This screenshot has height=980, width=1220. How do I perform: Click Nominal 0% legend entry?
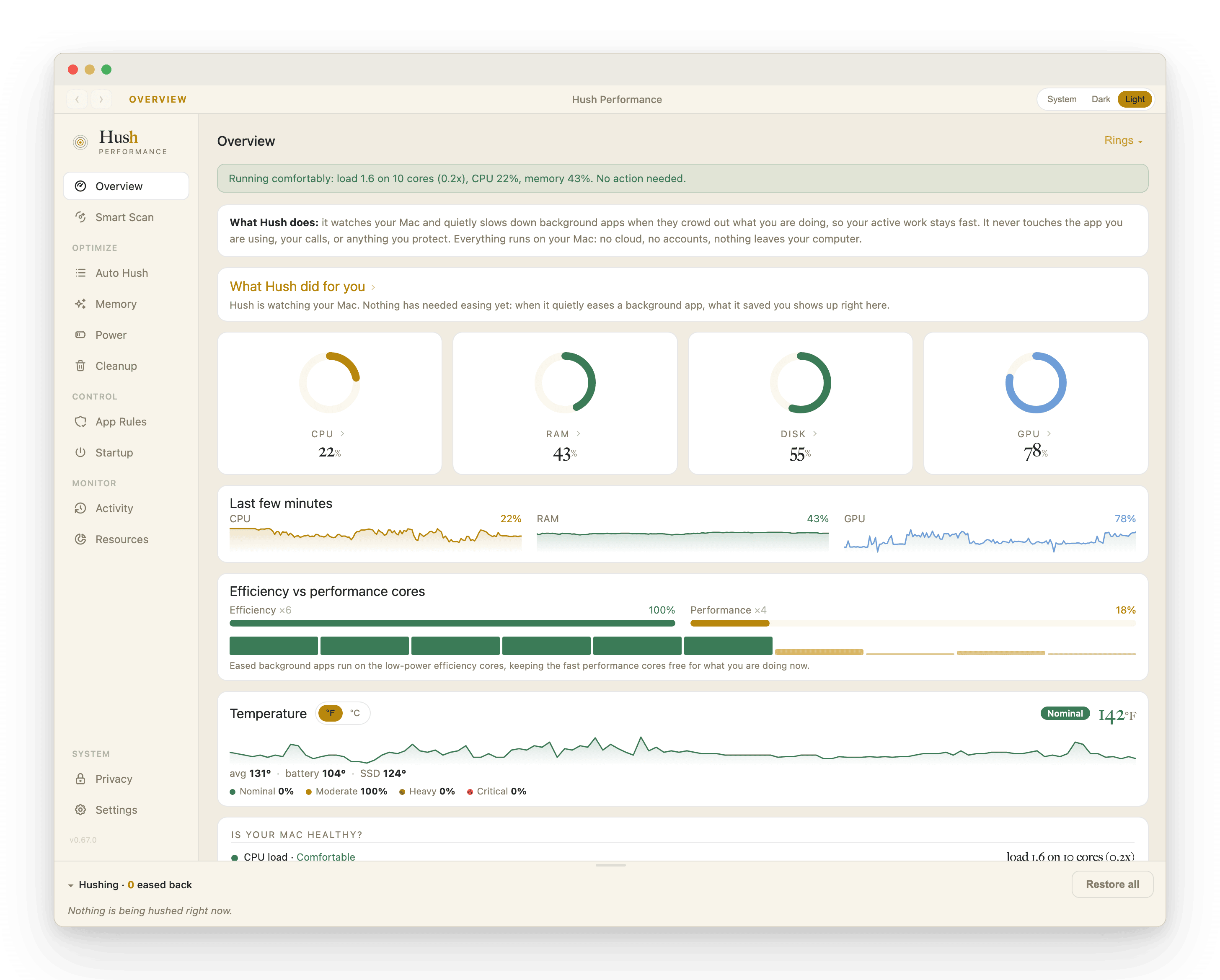click(x=262, y=791)
